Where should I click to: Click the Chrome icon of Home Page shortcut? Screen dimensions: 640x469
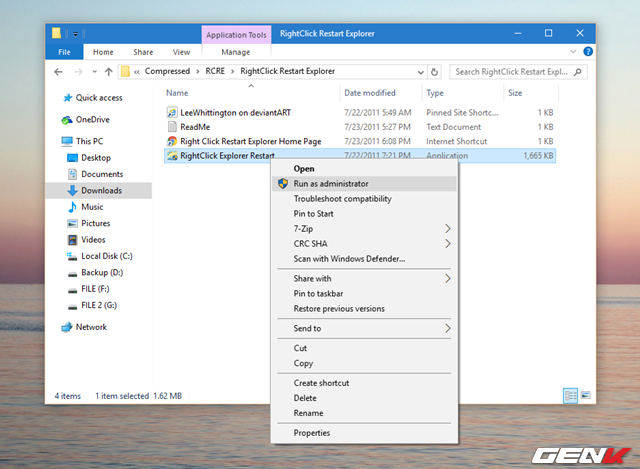pos(172,141)
